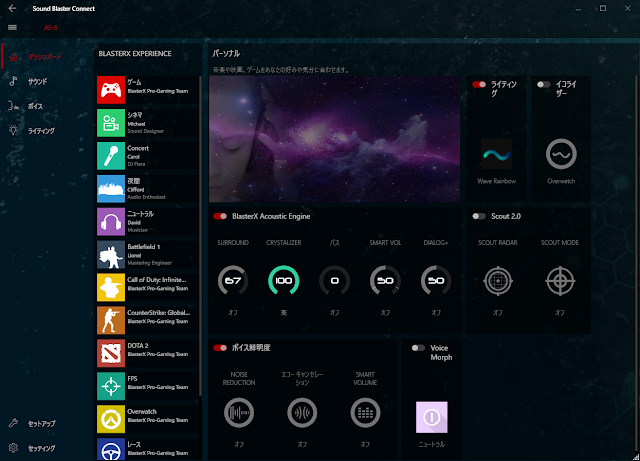Click the Sound Blaster Connect window title
The image size is (640, 461).
(x=64, y=8)
